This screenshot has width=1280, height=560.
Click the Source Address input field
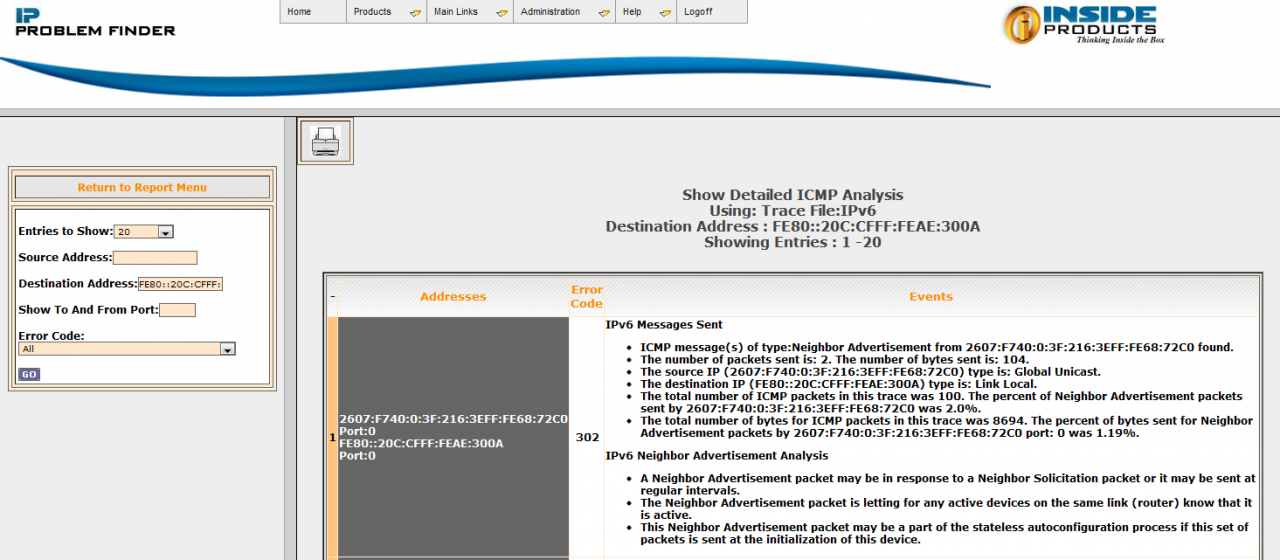[x=155, y=258]
